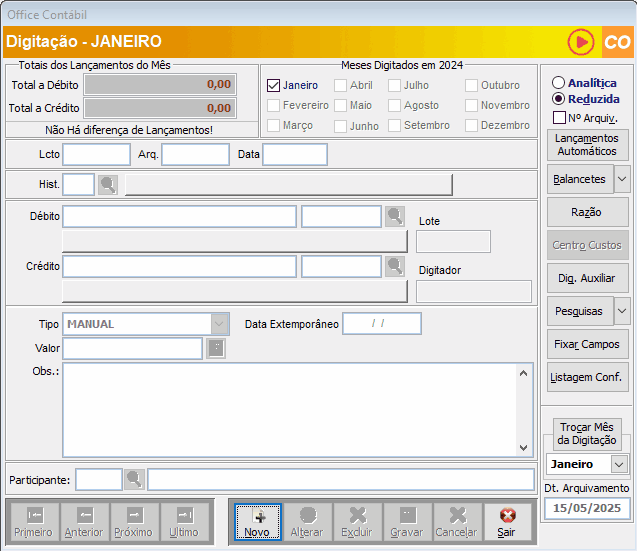637x551 pixels.
Task: Click the lookup icon next to Crédito
Action: pyautogui.click(x=395, y=265)
